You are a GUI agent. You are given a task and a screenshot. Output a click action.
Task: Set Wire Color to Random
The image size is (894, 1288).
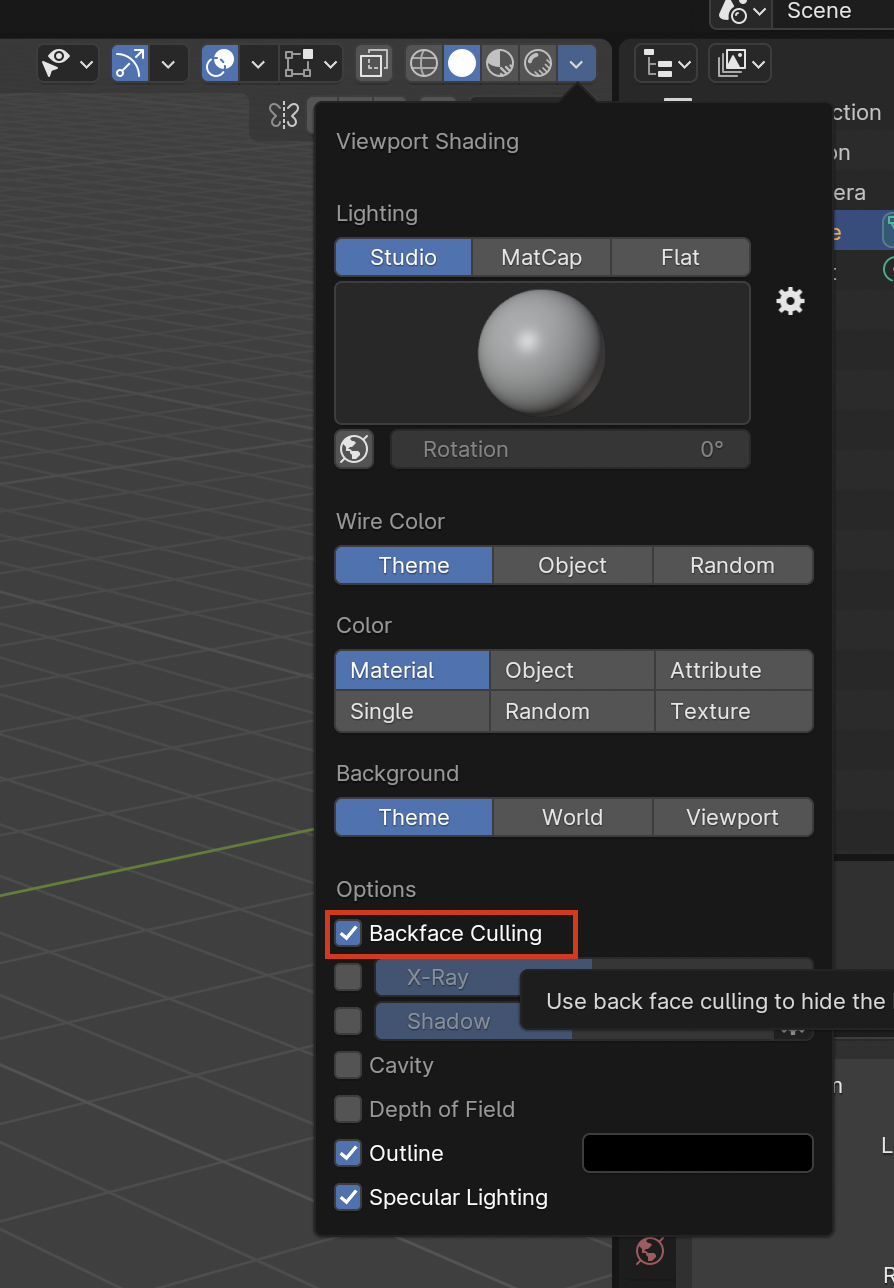point(733,565)
